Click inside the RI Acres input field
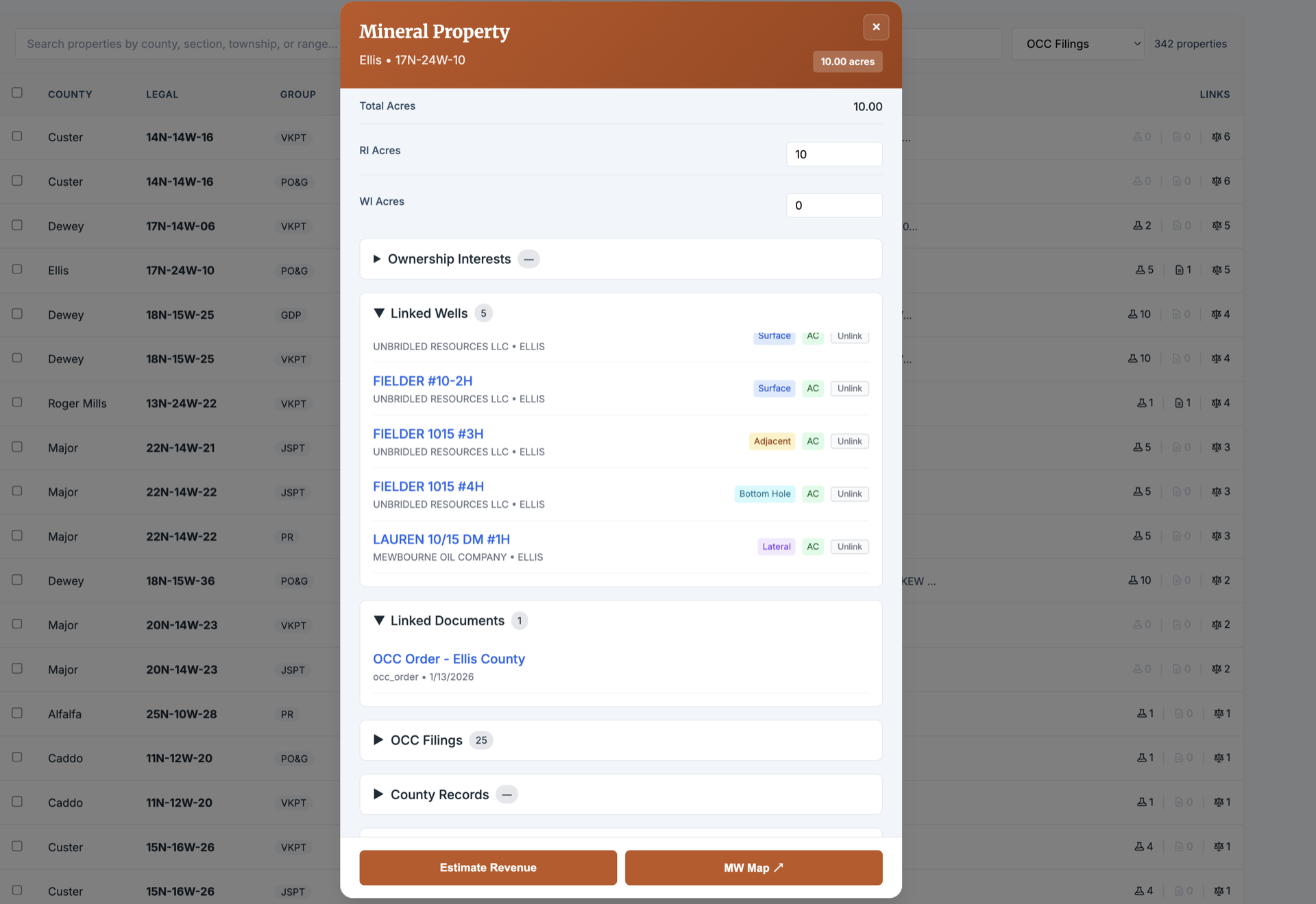 (833, 154)
